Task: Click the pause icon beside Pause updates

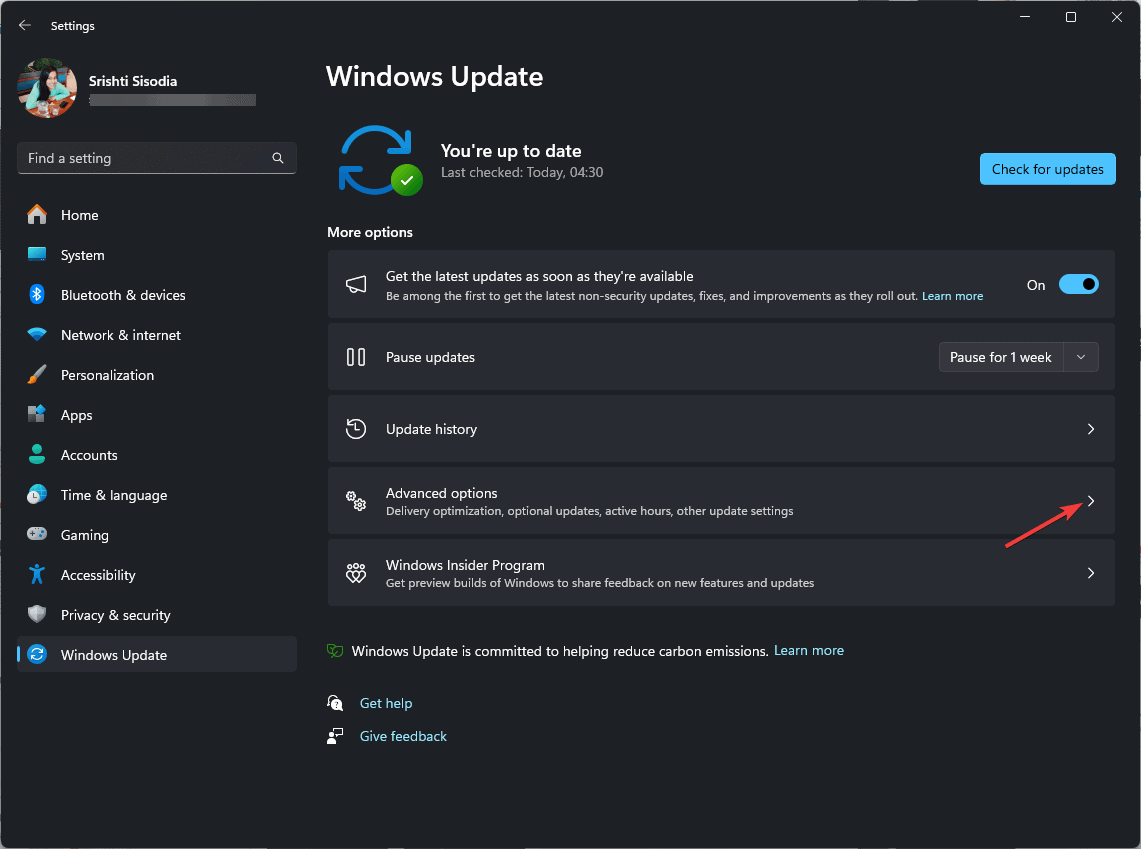Action: [356, 357]
